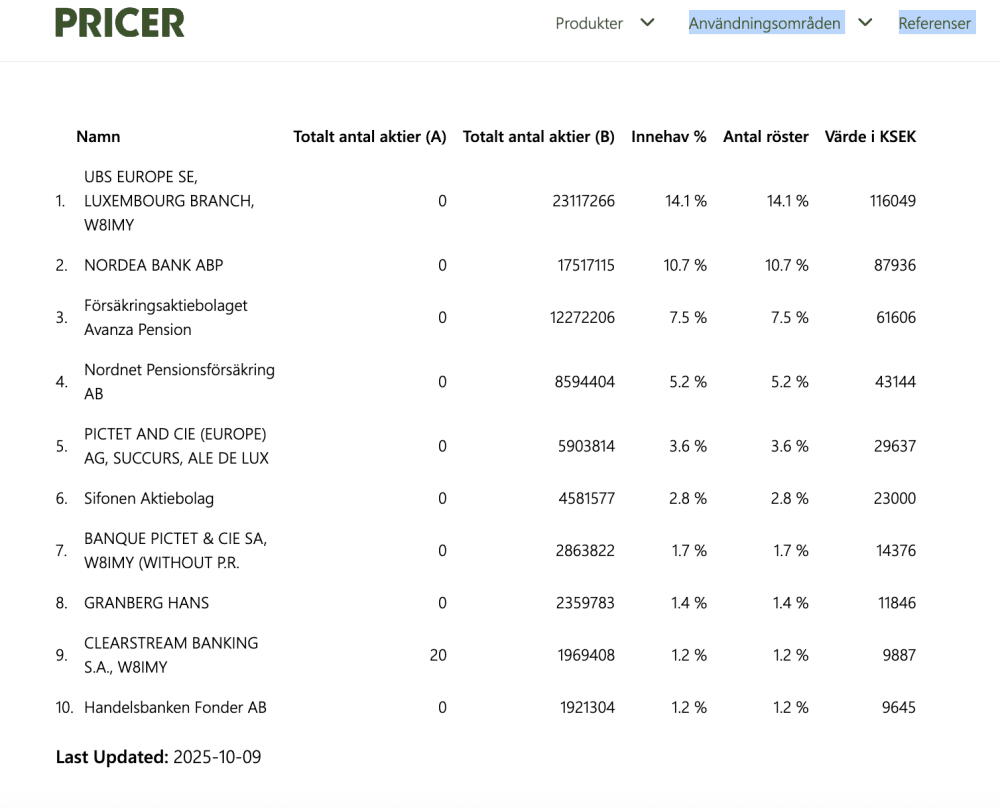1000x808 pixels.
Task: Click Antal röster 7.5 % for Avanza
Action: click(790, 318)
